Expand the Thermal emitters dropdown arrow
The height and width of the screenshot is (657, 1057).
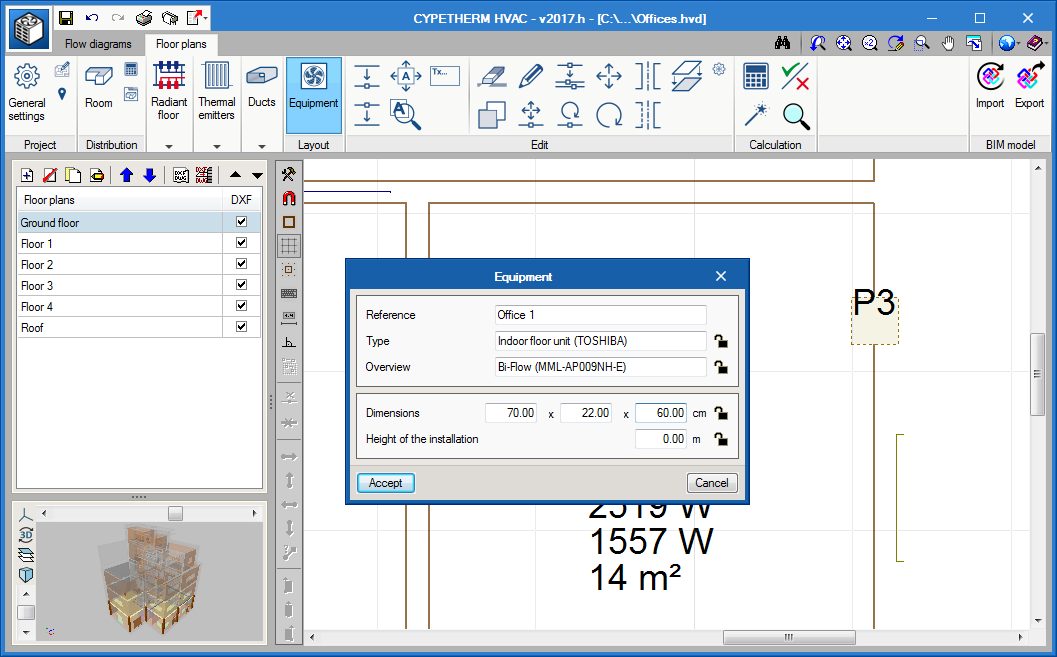(216, 146)
